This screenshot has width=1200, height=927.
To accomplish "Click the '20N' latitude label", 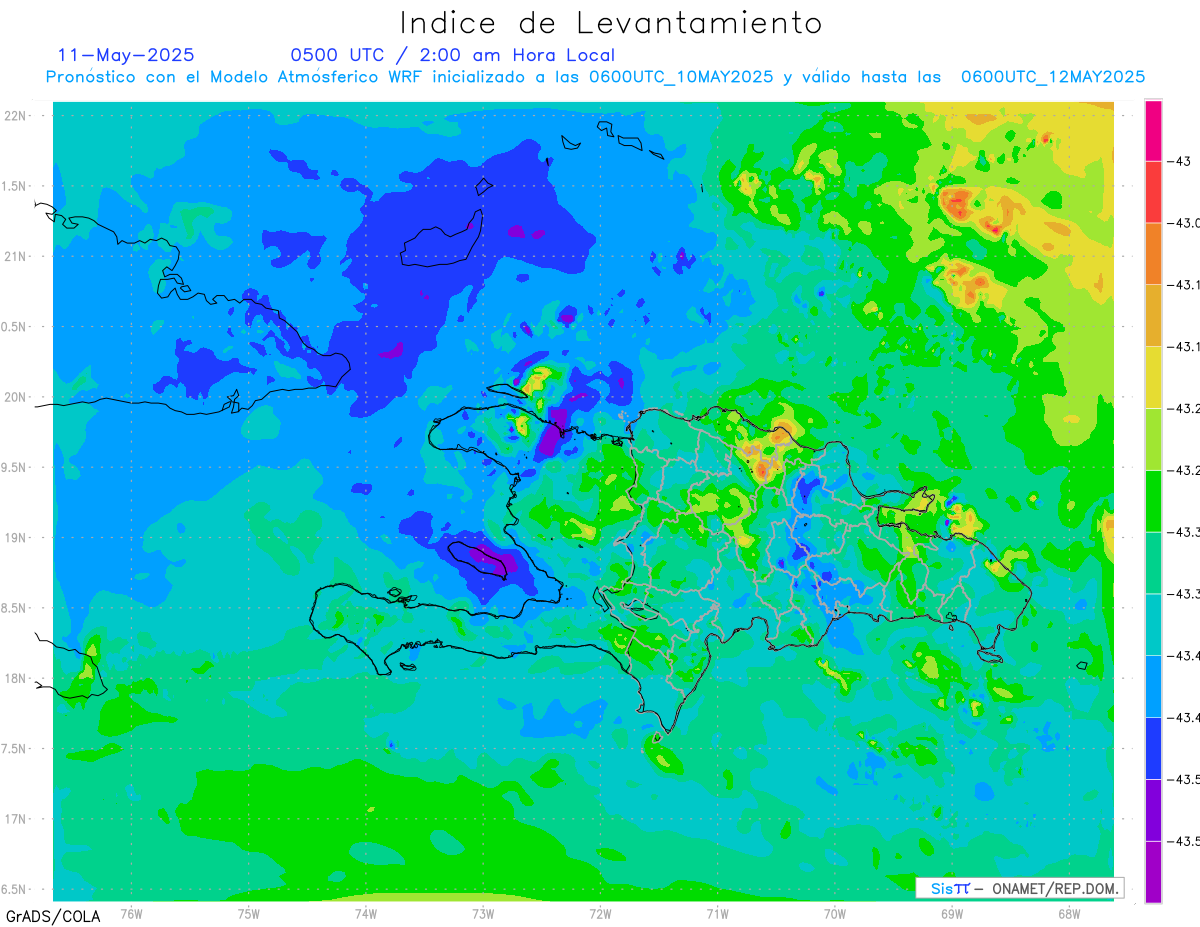I will [x=15, y=397].
